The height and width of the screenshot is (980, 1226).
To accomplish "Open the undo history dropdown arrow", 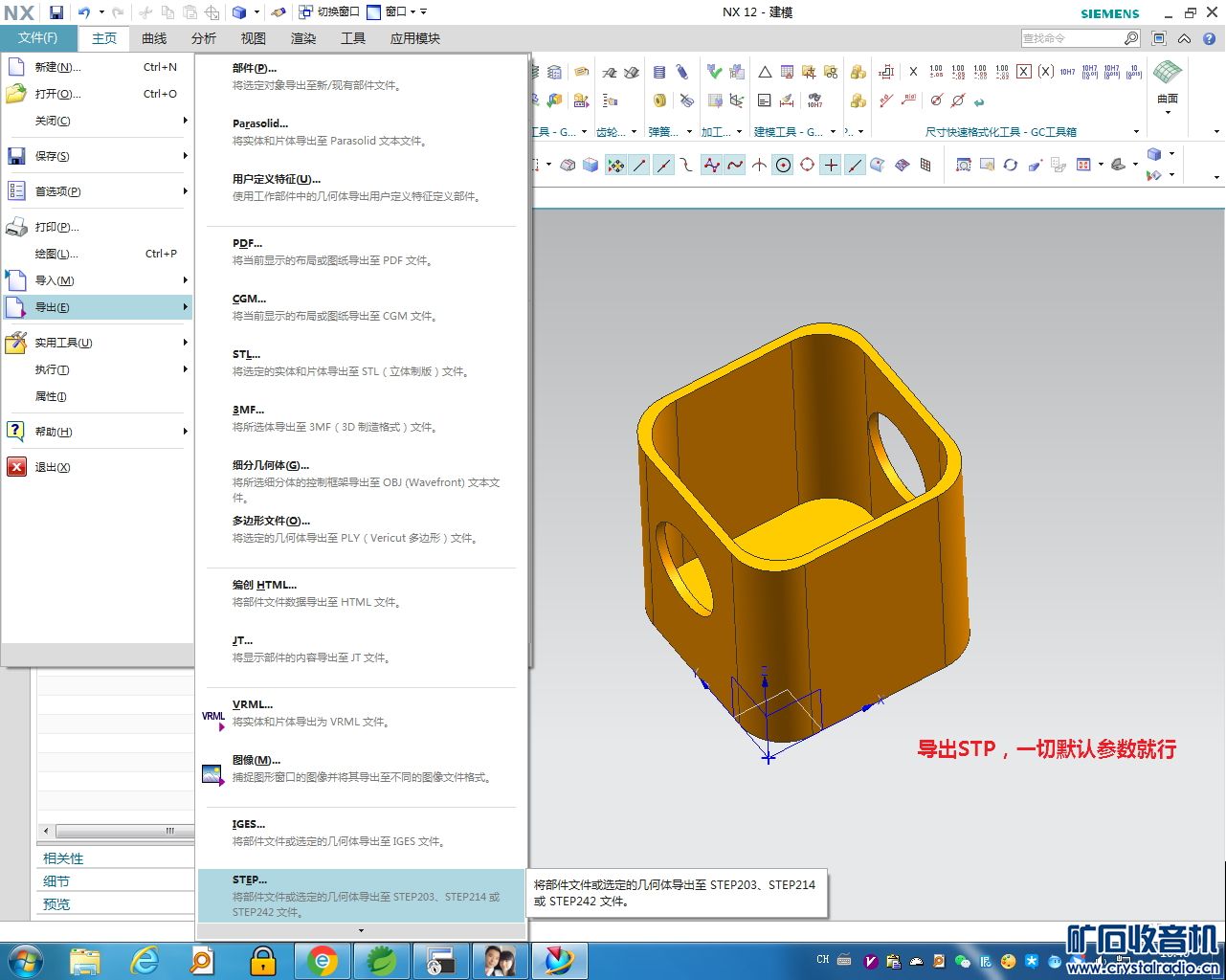I will [x=101, y=12].
